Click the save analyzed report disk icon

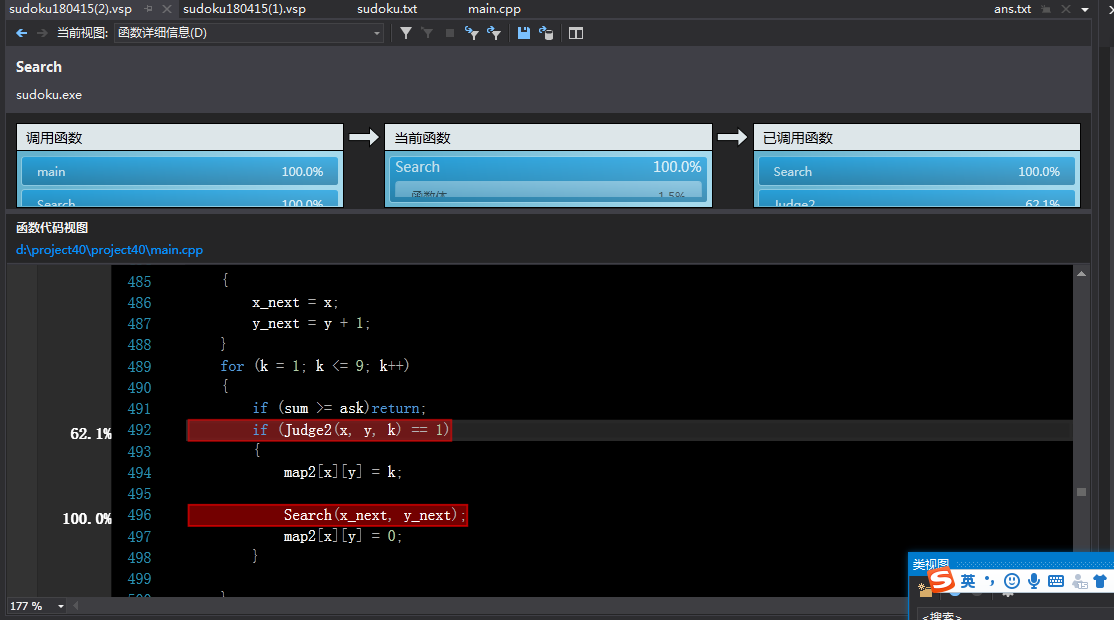pyautogui.click(x=524, y=33)
